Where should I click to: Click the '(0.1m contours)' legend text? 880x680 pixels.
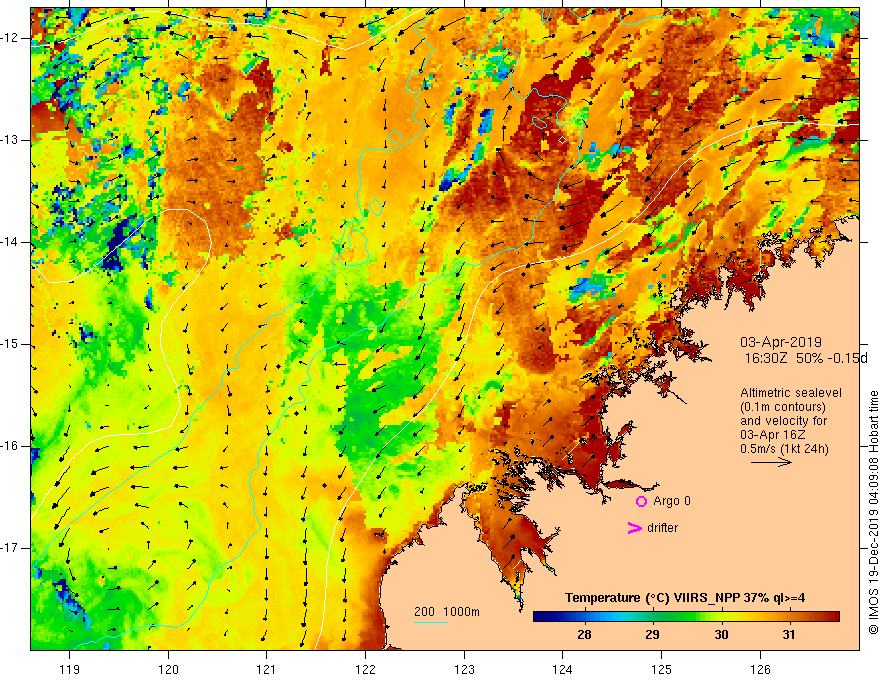coord(783,407)
